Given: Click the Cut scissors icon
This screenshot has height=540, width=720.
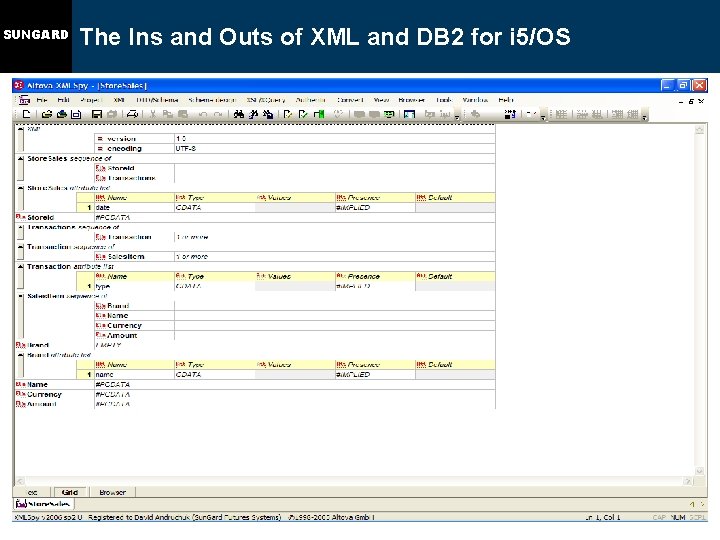Looking at the screenshot, I should click(x=153, y=114).
